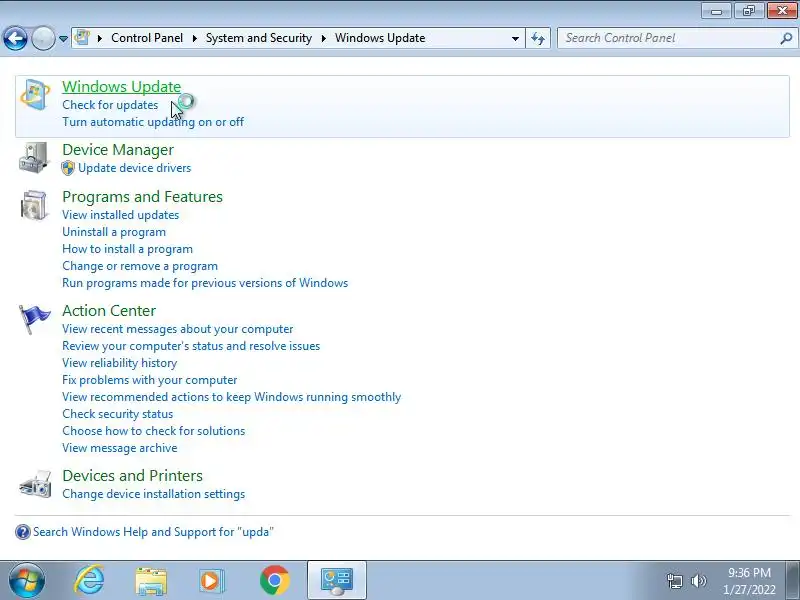Go back with the blue back arrow
Image resolution: width=800 pixels, height=600 pixels.
click(15, 38)
